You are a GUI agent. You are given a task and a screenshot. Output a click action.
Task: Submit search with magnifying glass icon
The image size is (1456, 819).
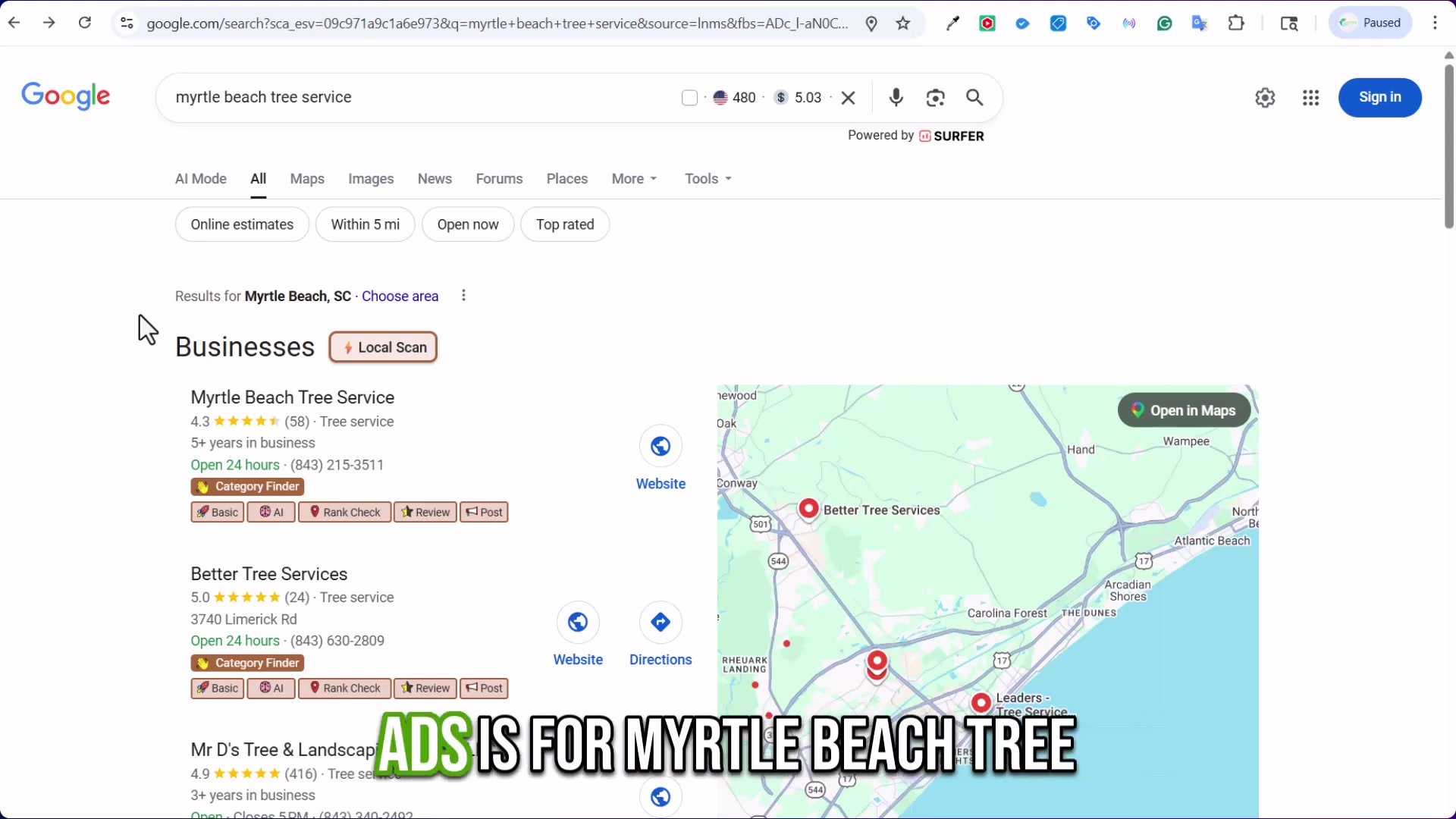pos(975,97)
